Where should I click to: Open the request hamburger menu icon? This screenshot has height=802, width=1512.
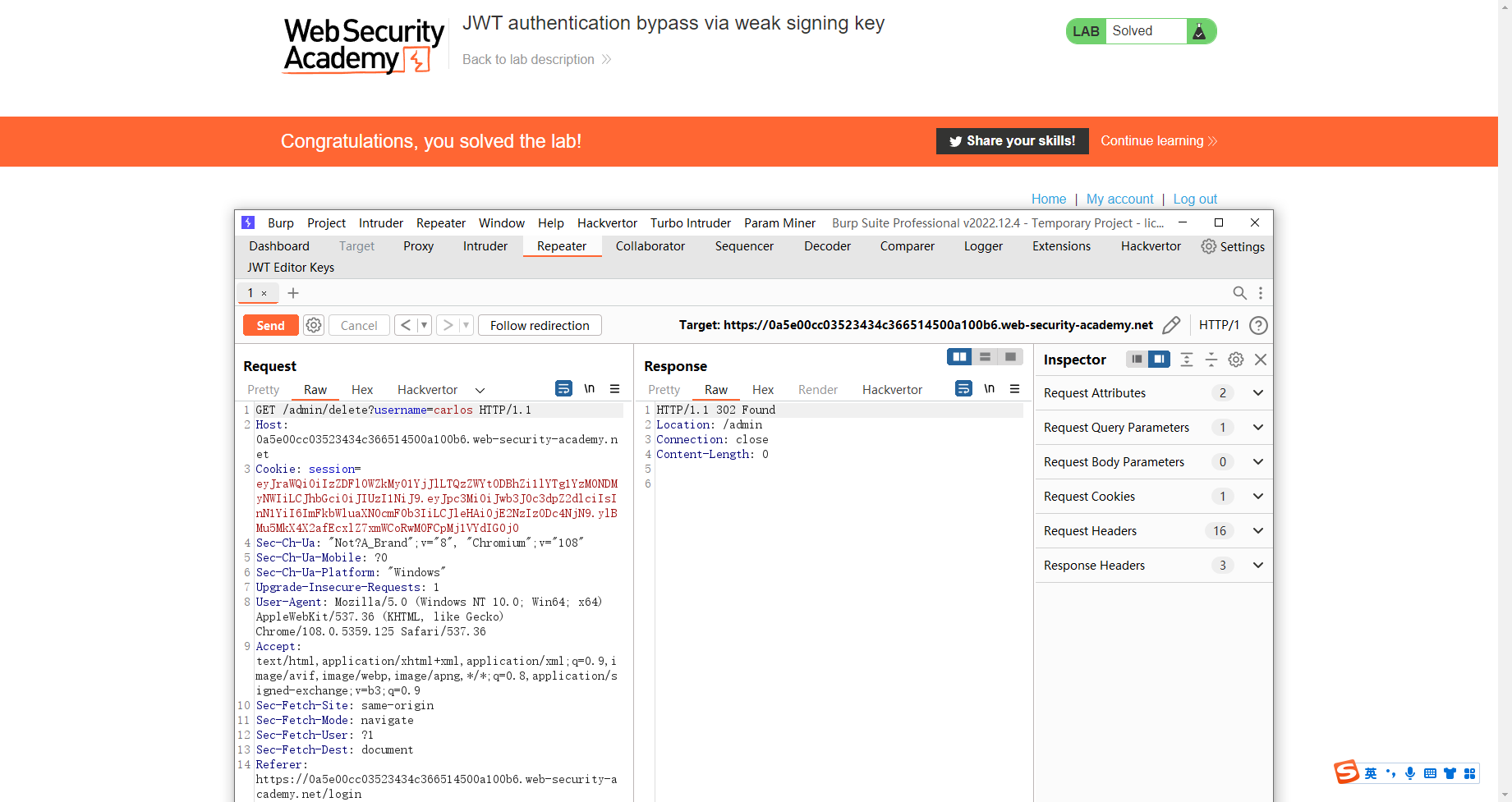614,389
